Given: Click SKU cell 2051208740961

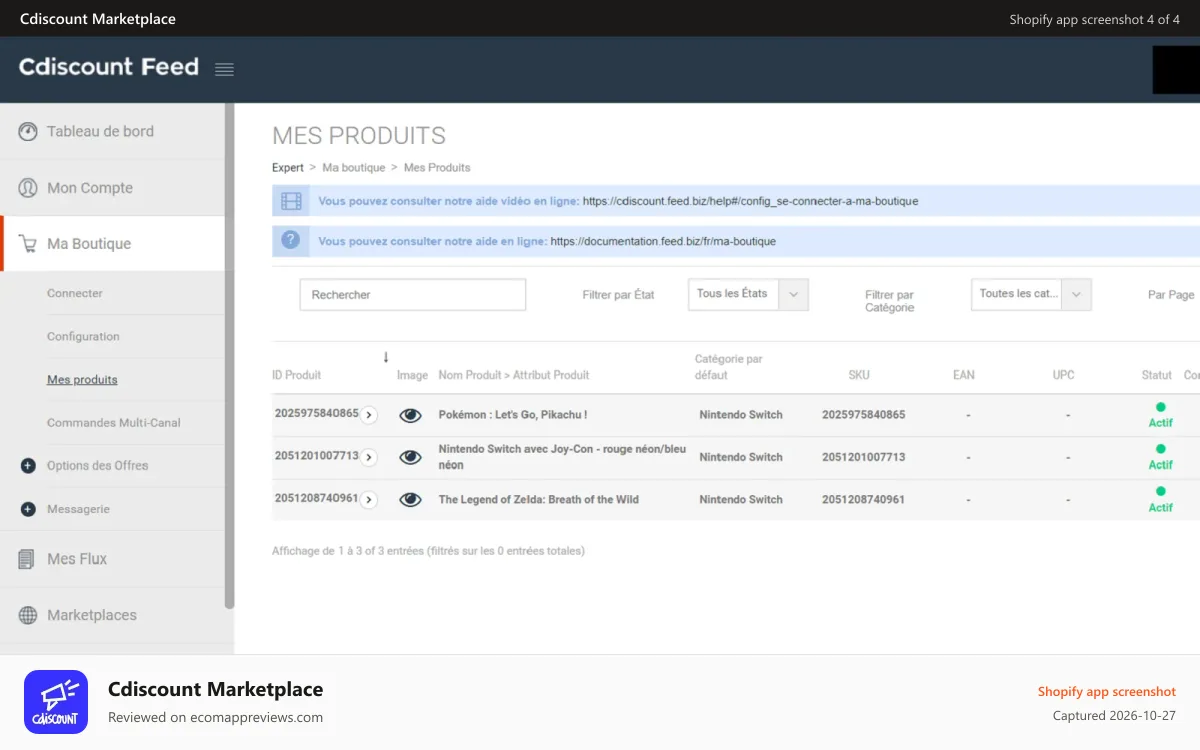Looking at the screenshot, I should 864,500.
